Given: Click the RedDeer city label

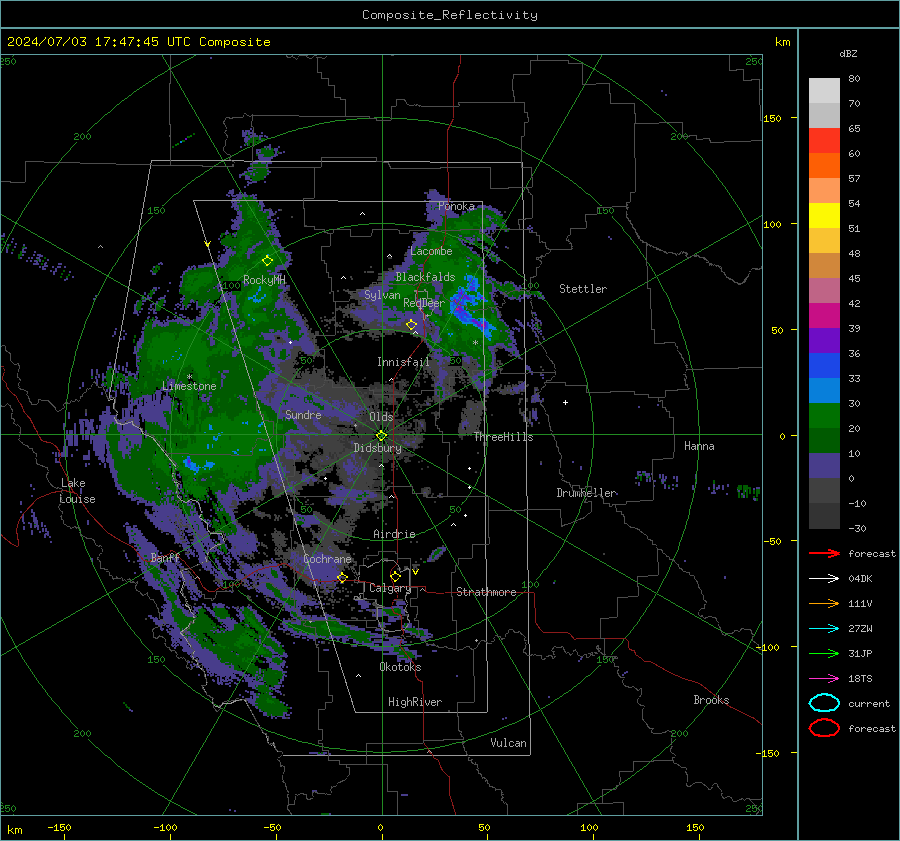Looking at the screenshot, I should click(424, 303).
